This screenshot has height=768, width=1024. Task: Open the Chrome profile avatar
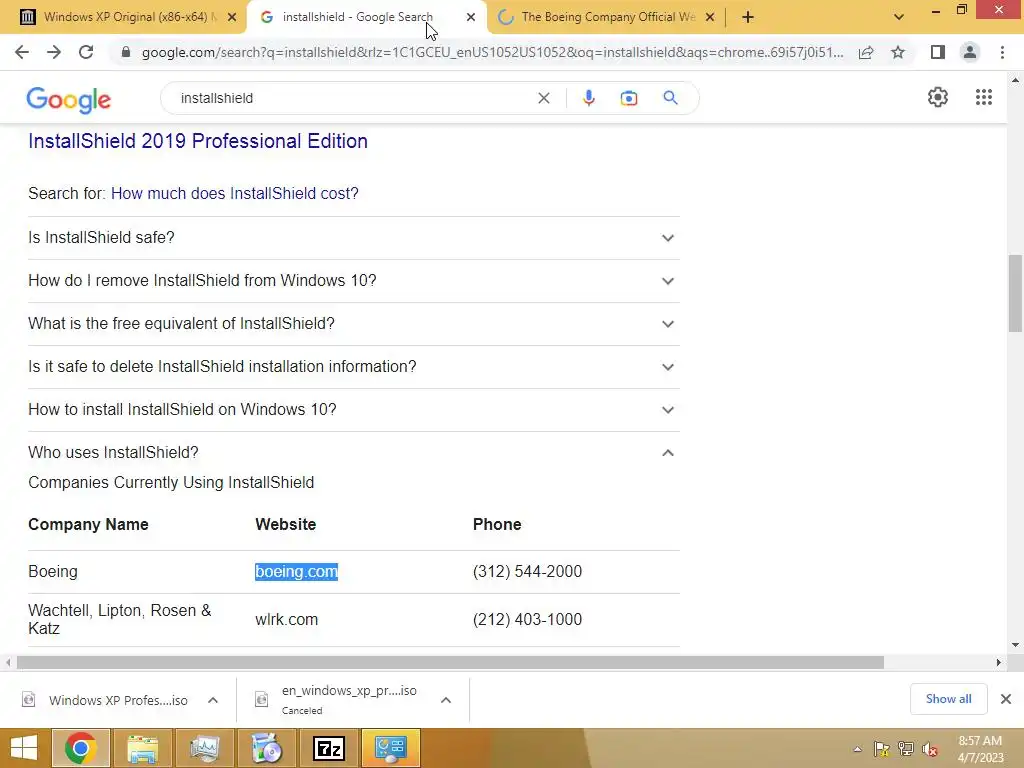tap(970, 52)
